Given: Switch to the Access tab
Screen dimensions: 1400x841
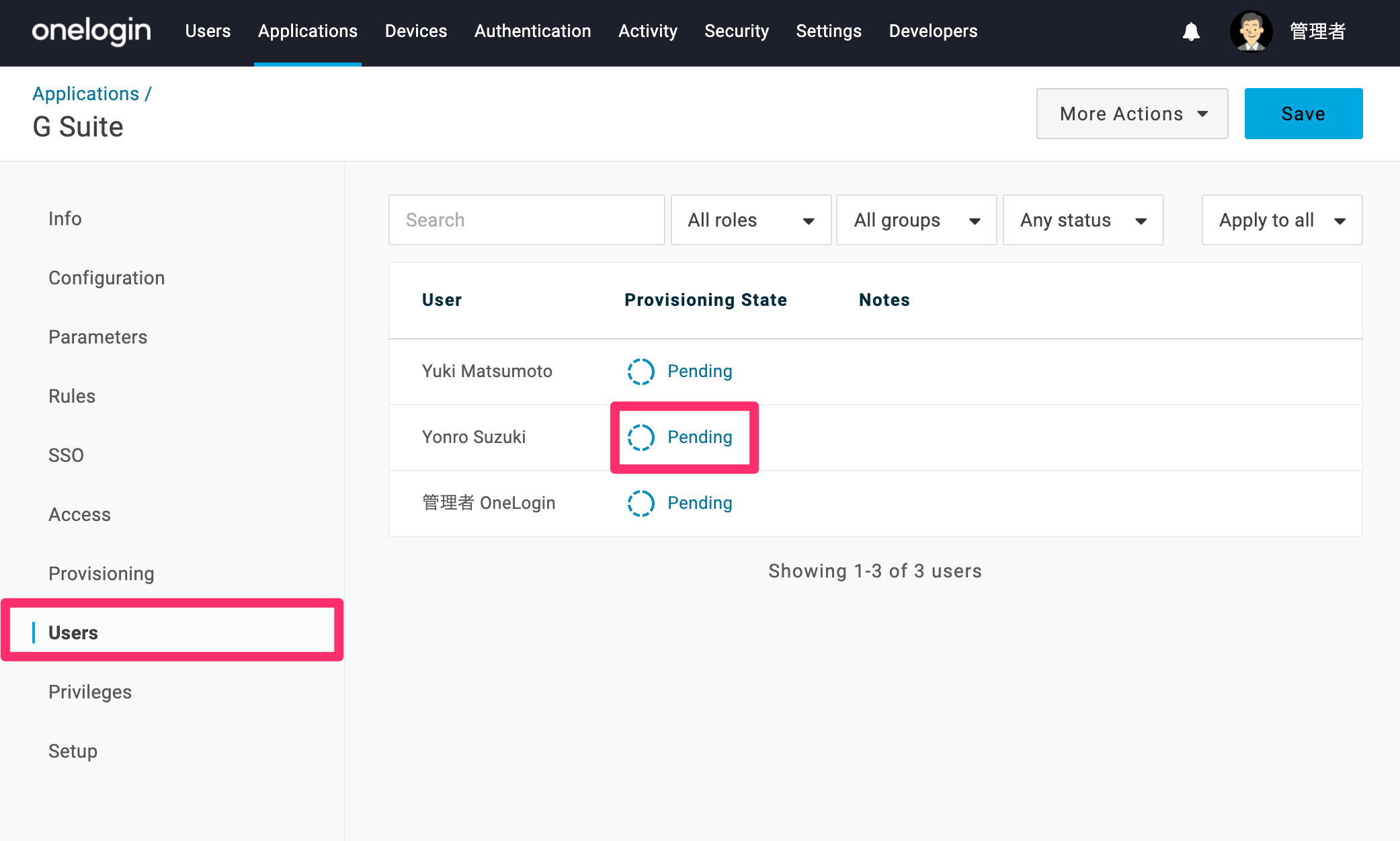Looking at the screenshot, I should click(79, 514).
